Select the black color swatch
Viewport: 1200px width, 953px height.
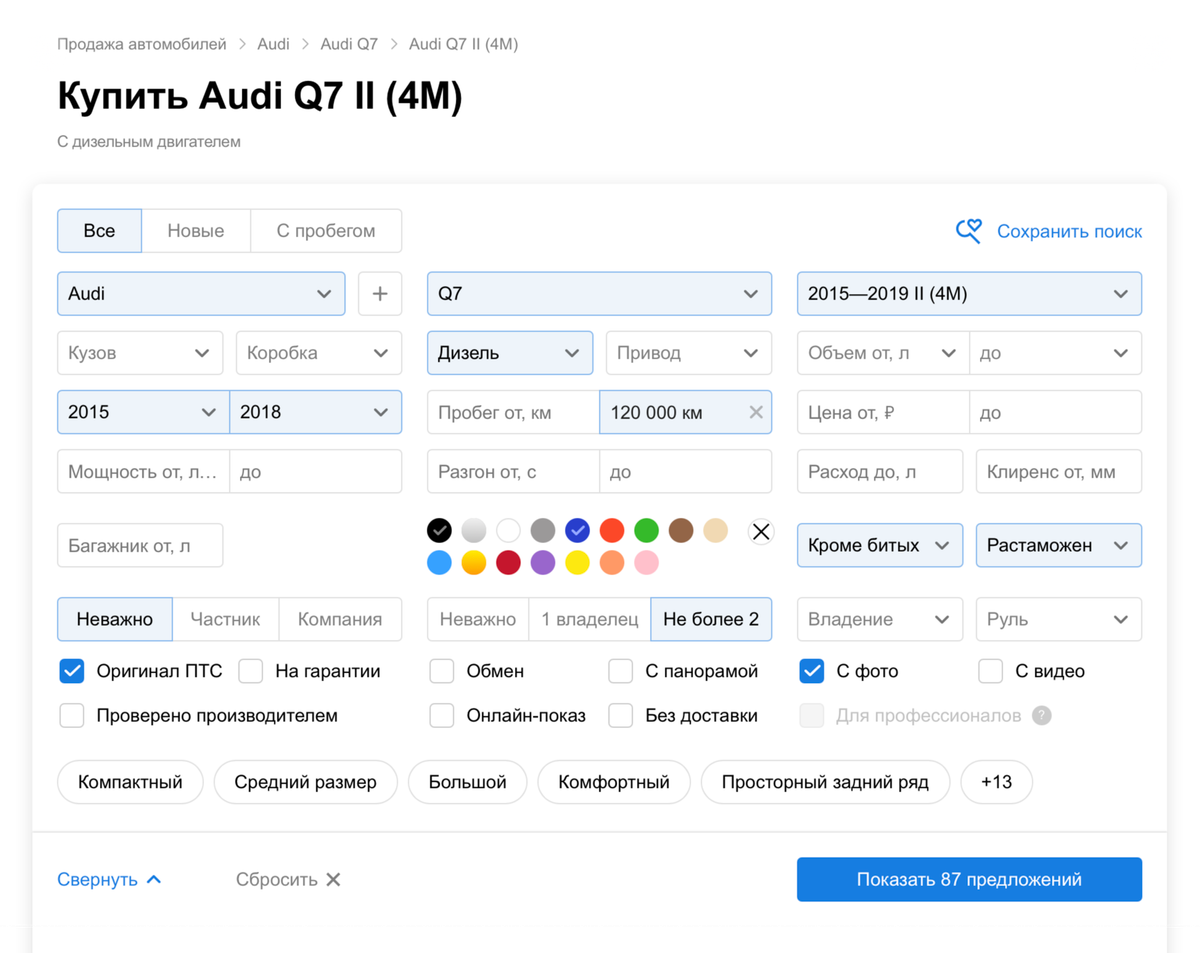(439, 531)
